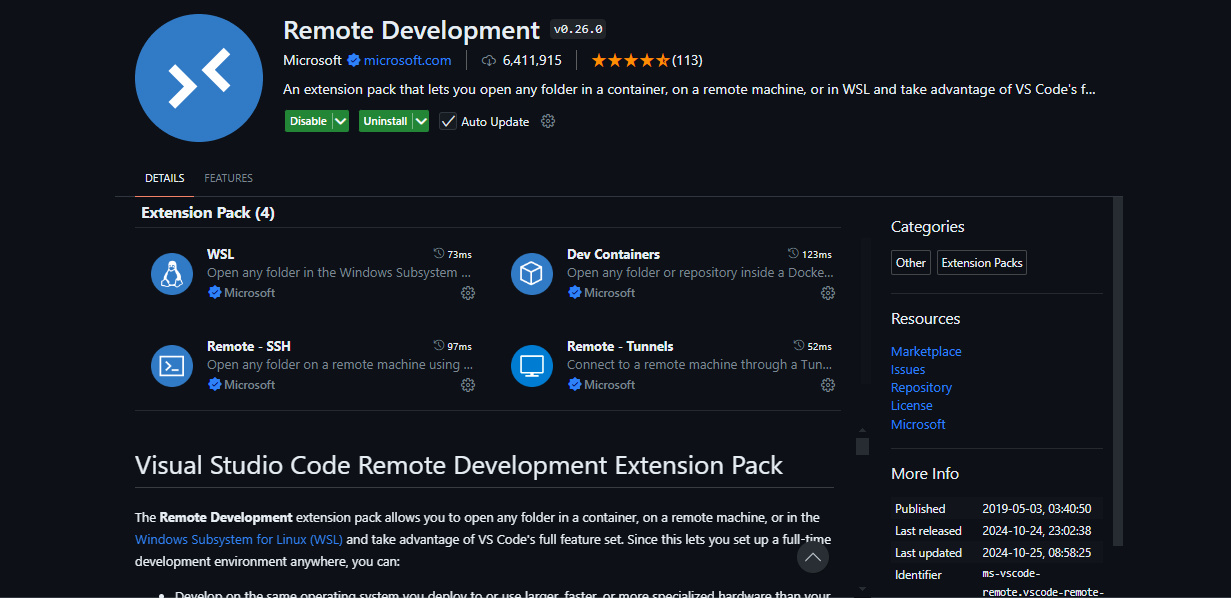Select the Other category tag
Image resolution: width=1231 pixels, height=598 pixels.
[911, 263]
